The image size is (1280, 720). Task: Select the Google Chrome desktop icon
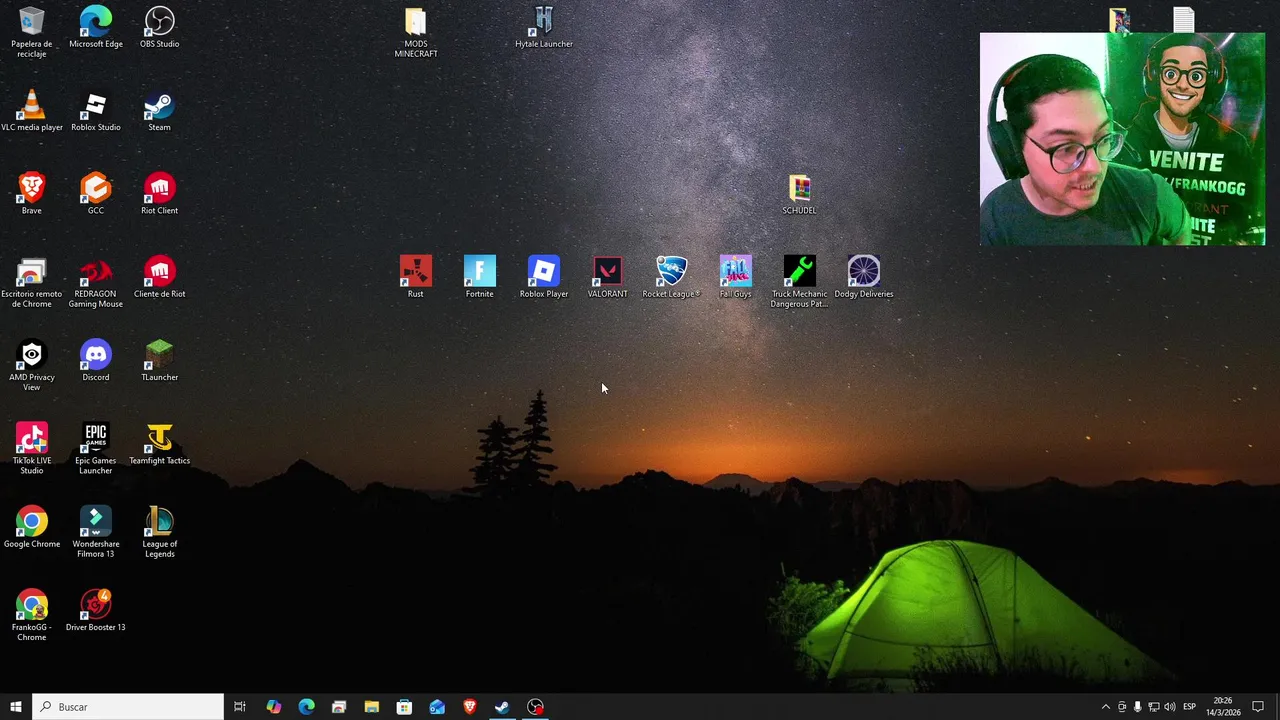click(x=32, y=527)
